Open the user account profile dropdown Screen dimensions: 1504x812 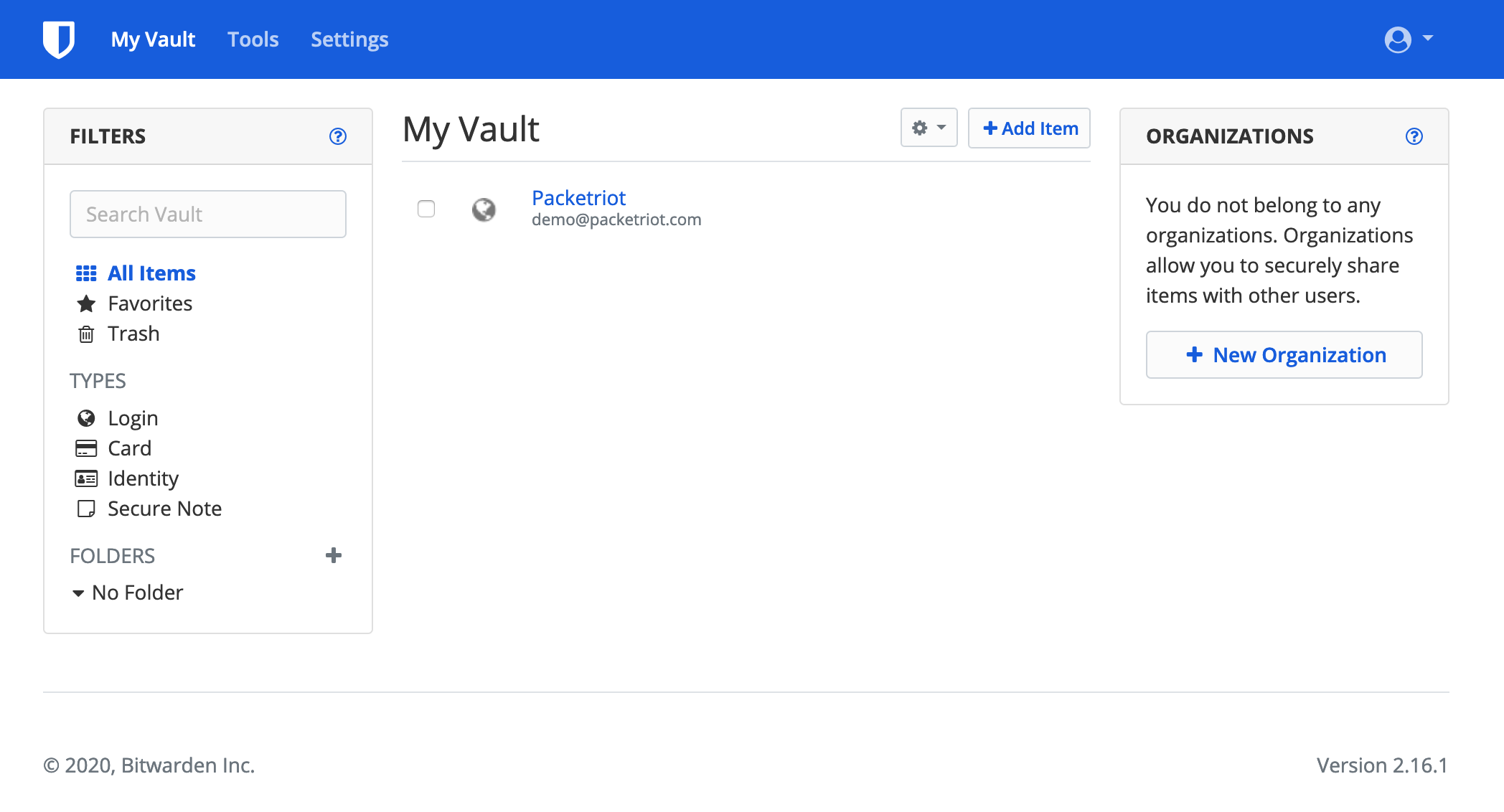pos(1406,39)
